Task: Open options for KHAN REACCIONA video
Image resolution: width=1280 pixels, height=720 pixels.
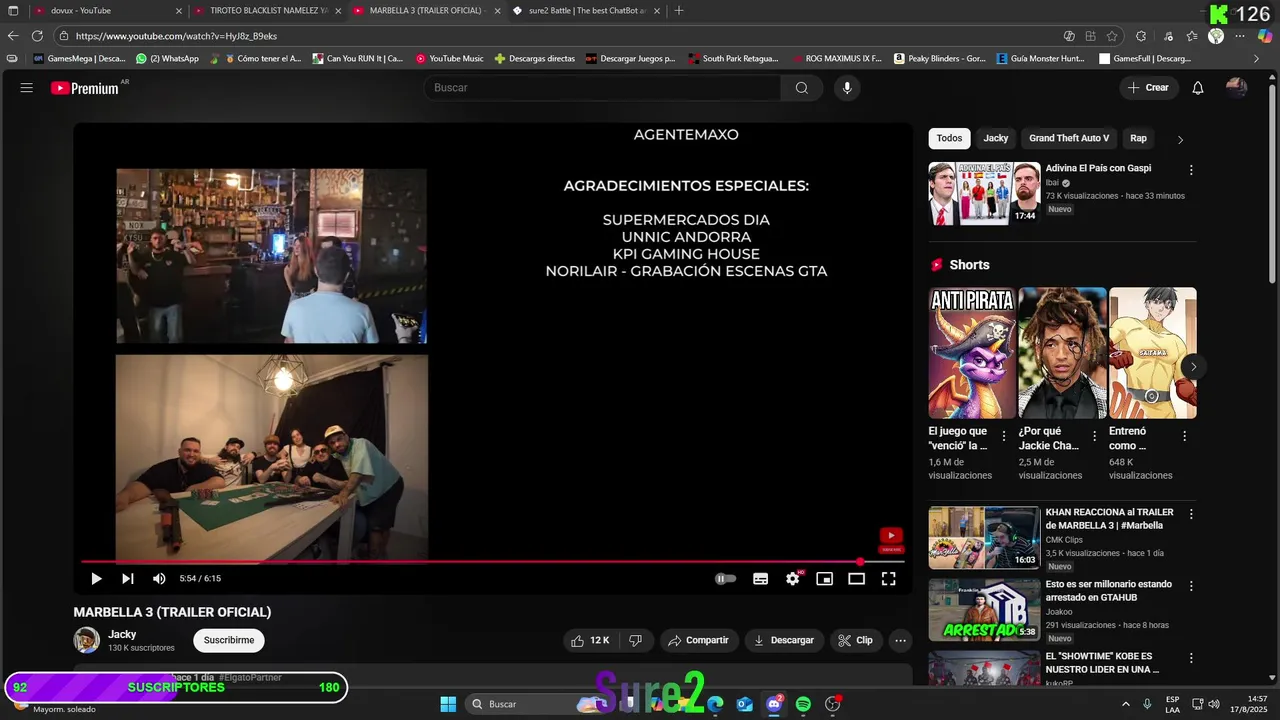Action: click(x=1191, y=514)
